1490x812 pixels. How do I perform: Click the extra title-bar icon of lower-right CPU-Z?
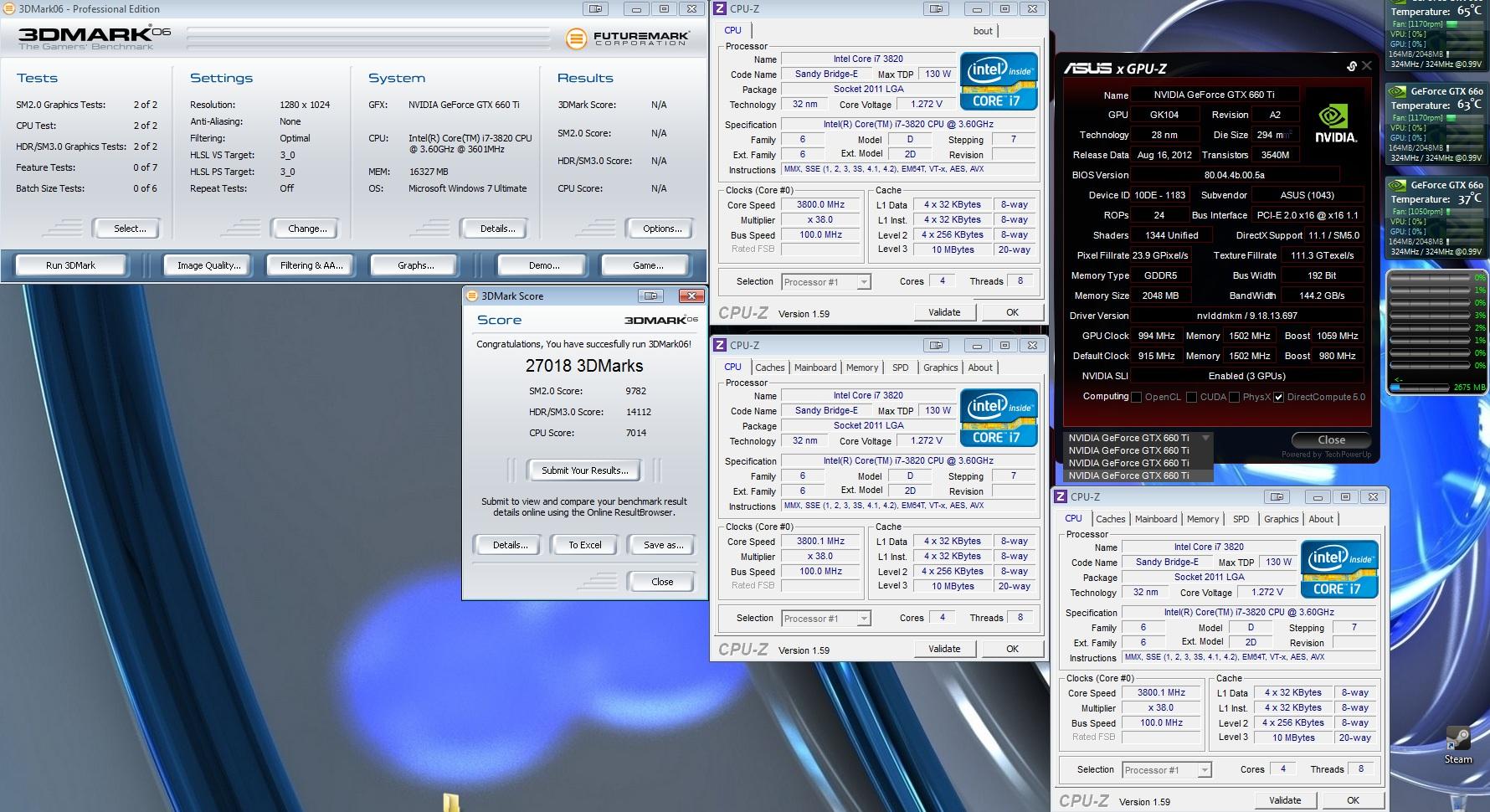(x=1277, y=496)
